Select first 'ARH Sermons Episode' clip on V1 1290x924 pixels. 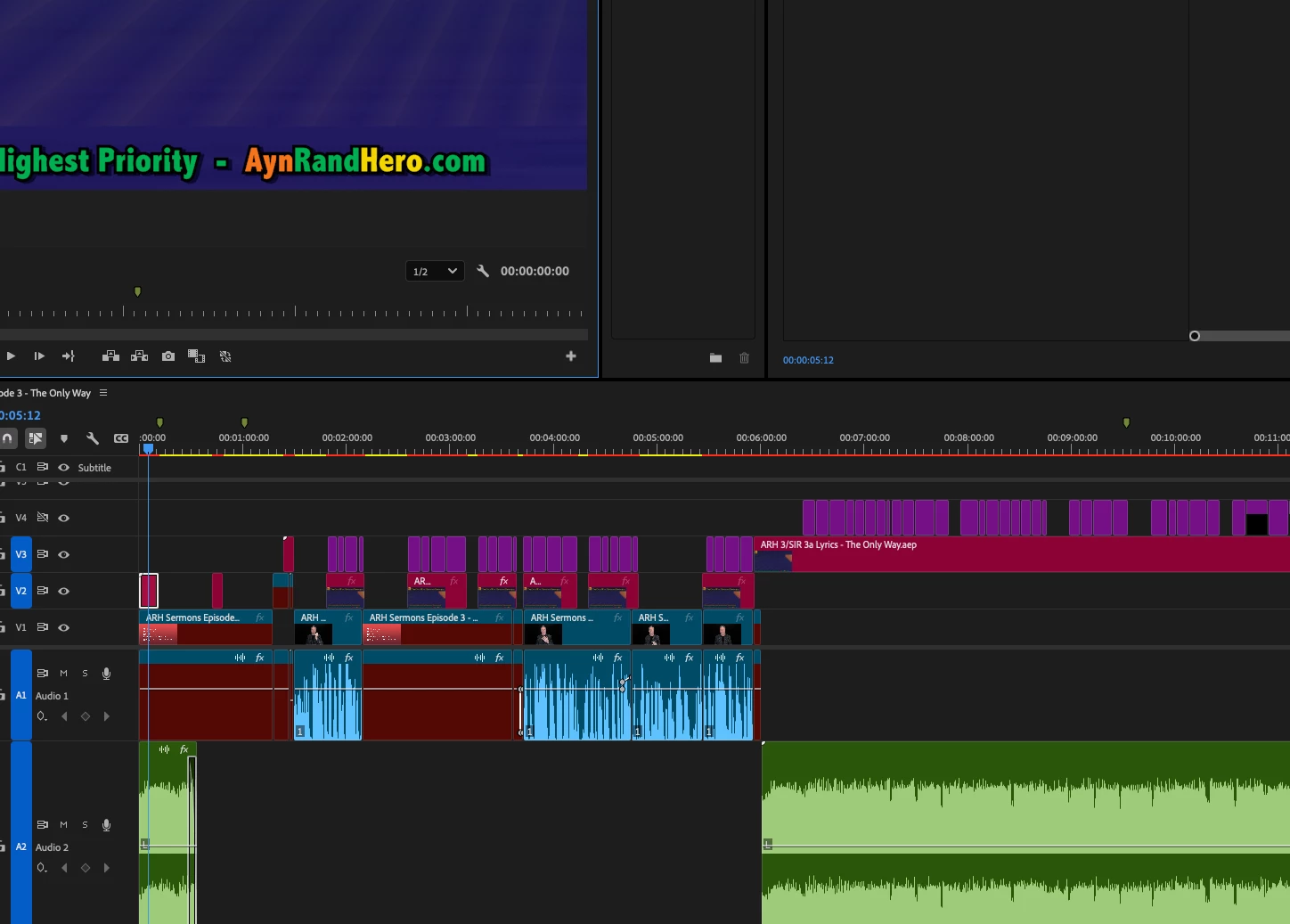click(206, 627)
